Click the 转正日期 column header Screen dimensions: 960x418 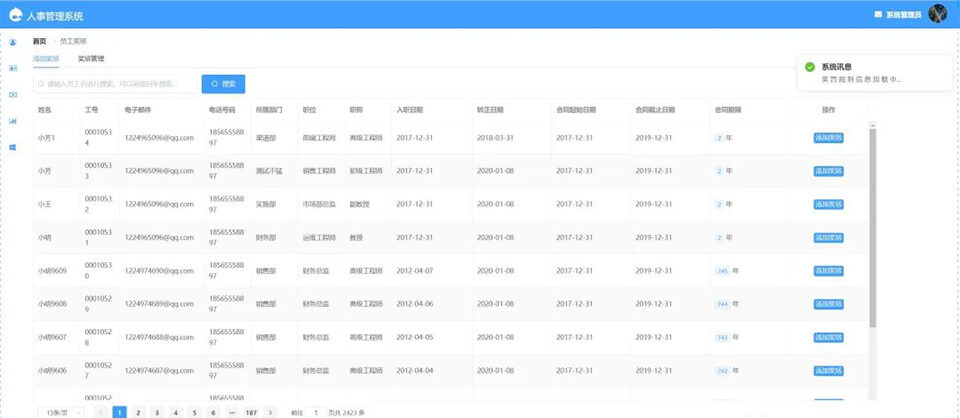[490, 110]
